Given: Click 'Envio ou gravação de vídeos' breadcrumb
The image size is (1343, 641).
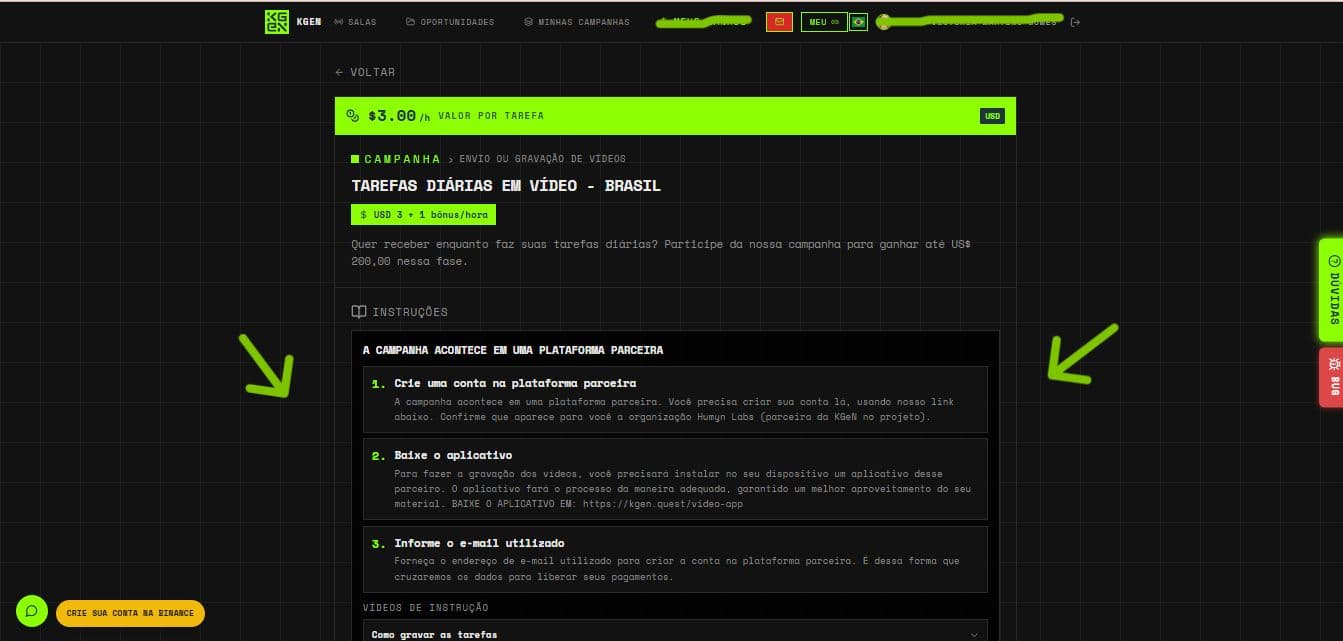Looking at the screenshot, I should click(x=542, y=159).
